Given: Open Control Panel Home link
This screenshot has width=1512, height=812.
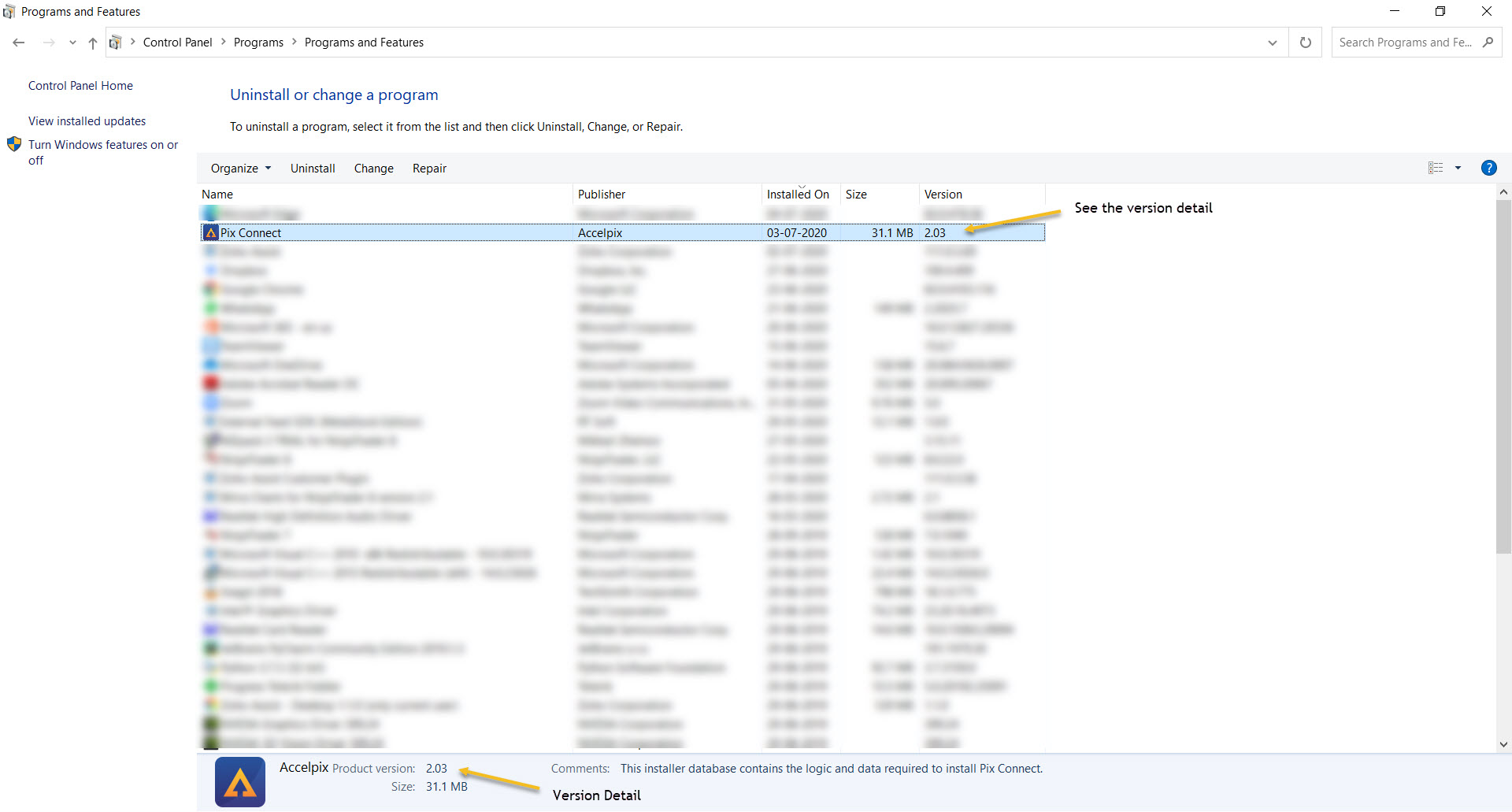Looking at the screenshot, I should (x=80, y=86).
